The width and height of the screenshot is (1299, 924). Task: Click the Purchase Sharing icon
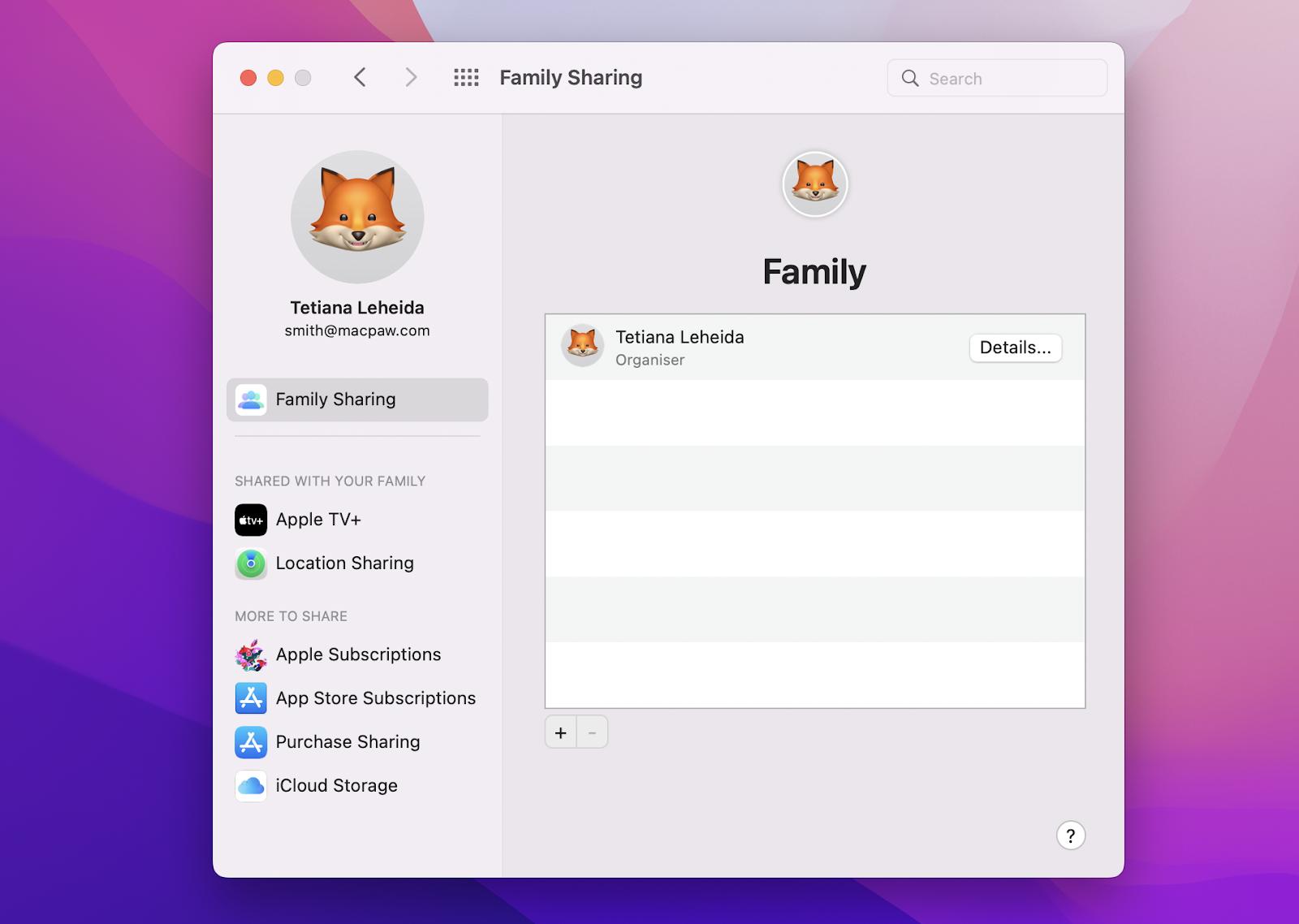click(251, 742)
